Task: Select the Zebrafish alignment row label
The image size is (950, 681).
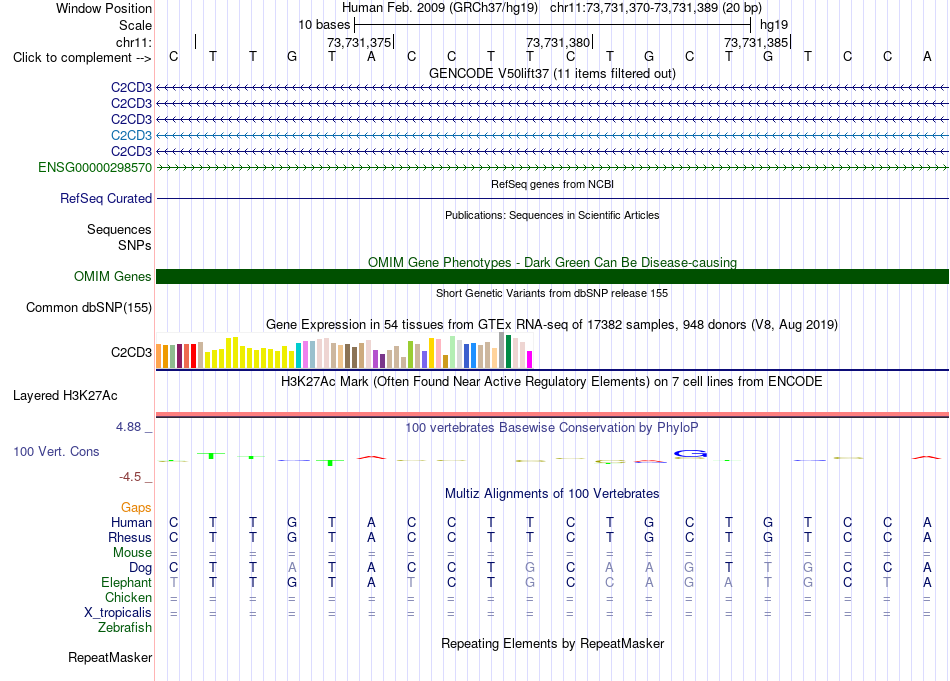Action: (x=125, y=628)
